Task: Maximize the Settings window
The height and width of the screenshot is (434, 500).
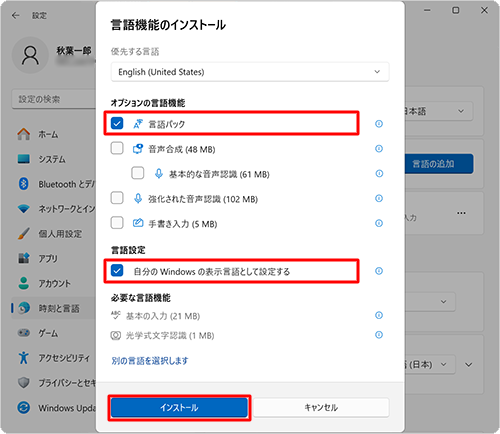Action: (455, 11)
